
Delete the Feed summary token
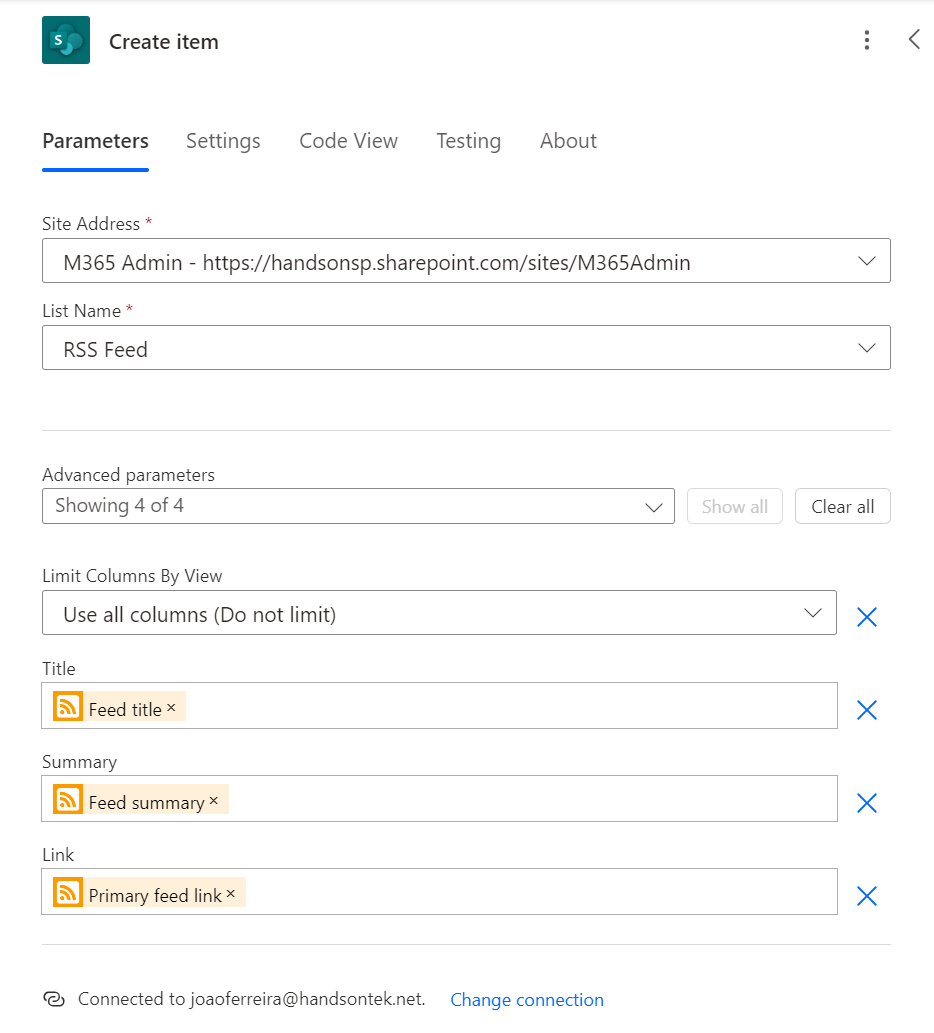pyautogui.click(x=213, y=801)
